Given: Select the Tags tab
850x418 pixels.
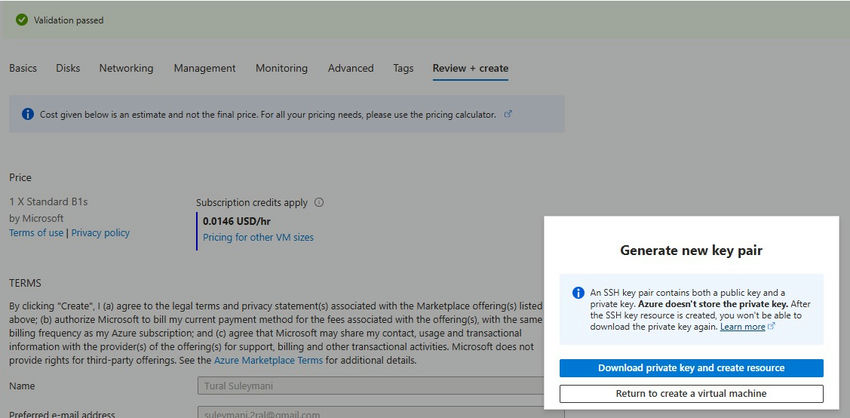Looking at the screenshot, I should 403,68.
